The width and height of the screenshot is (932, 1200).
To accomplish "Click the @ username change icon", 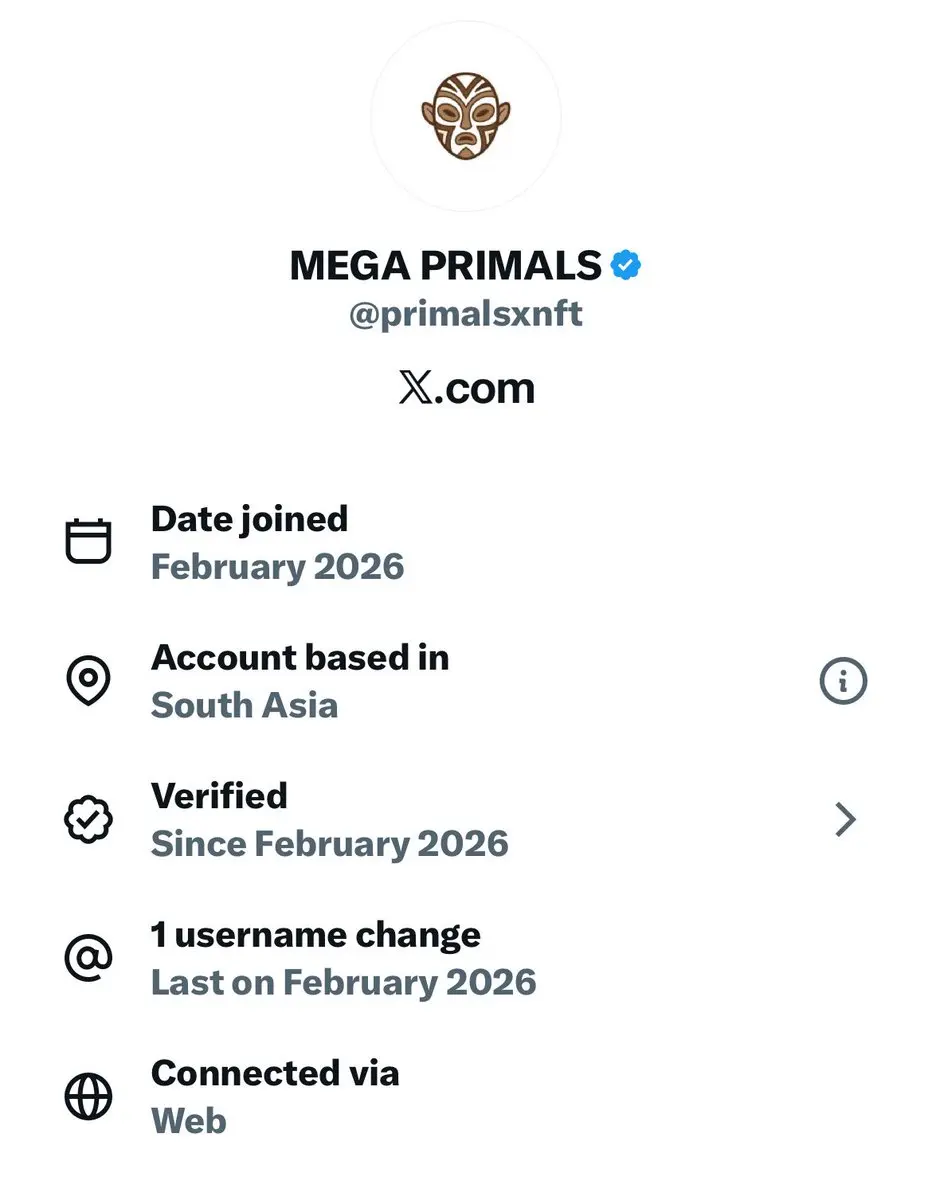I will pos(88,958).
